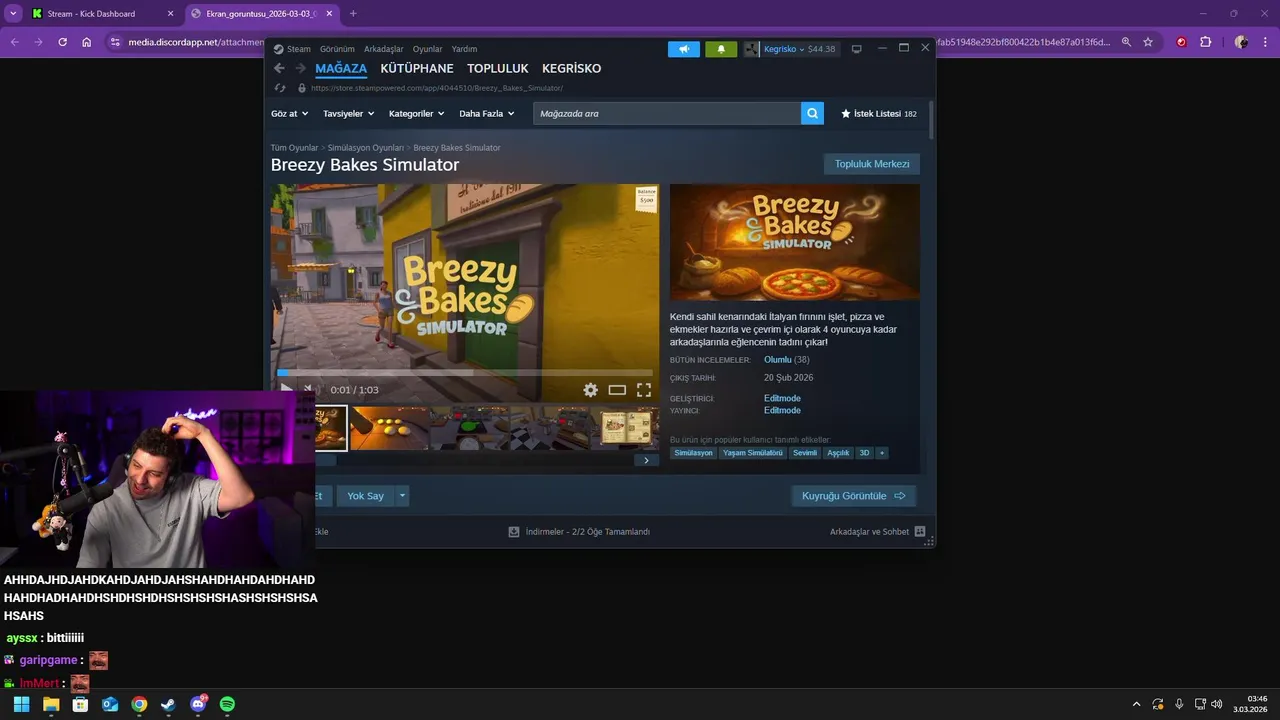Click the Yaşam Simülatörü tag
The width and height of the screenshot is (1280, 720).
(x=752, y=453)
